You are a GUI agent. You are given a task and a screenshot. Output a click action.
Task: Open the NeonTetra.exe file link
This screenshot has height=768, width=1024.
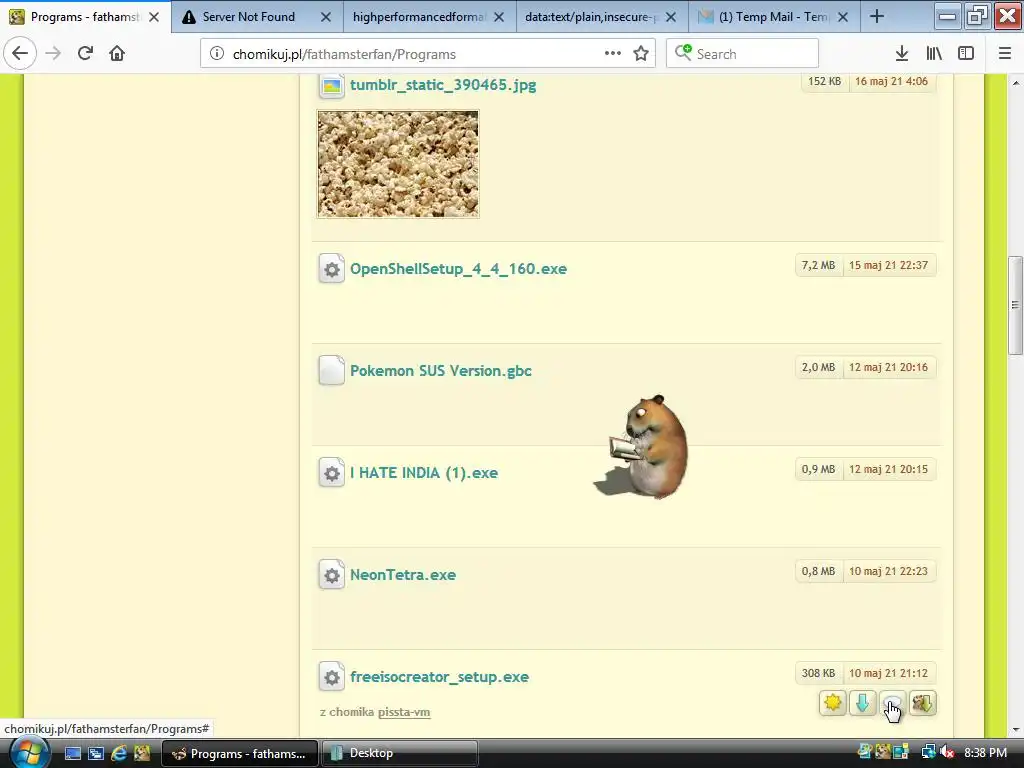click(403, 575)
